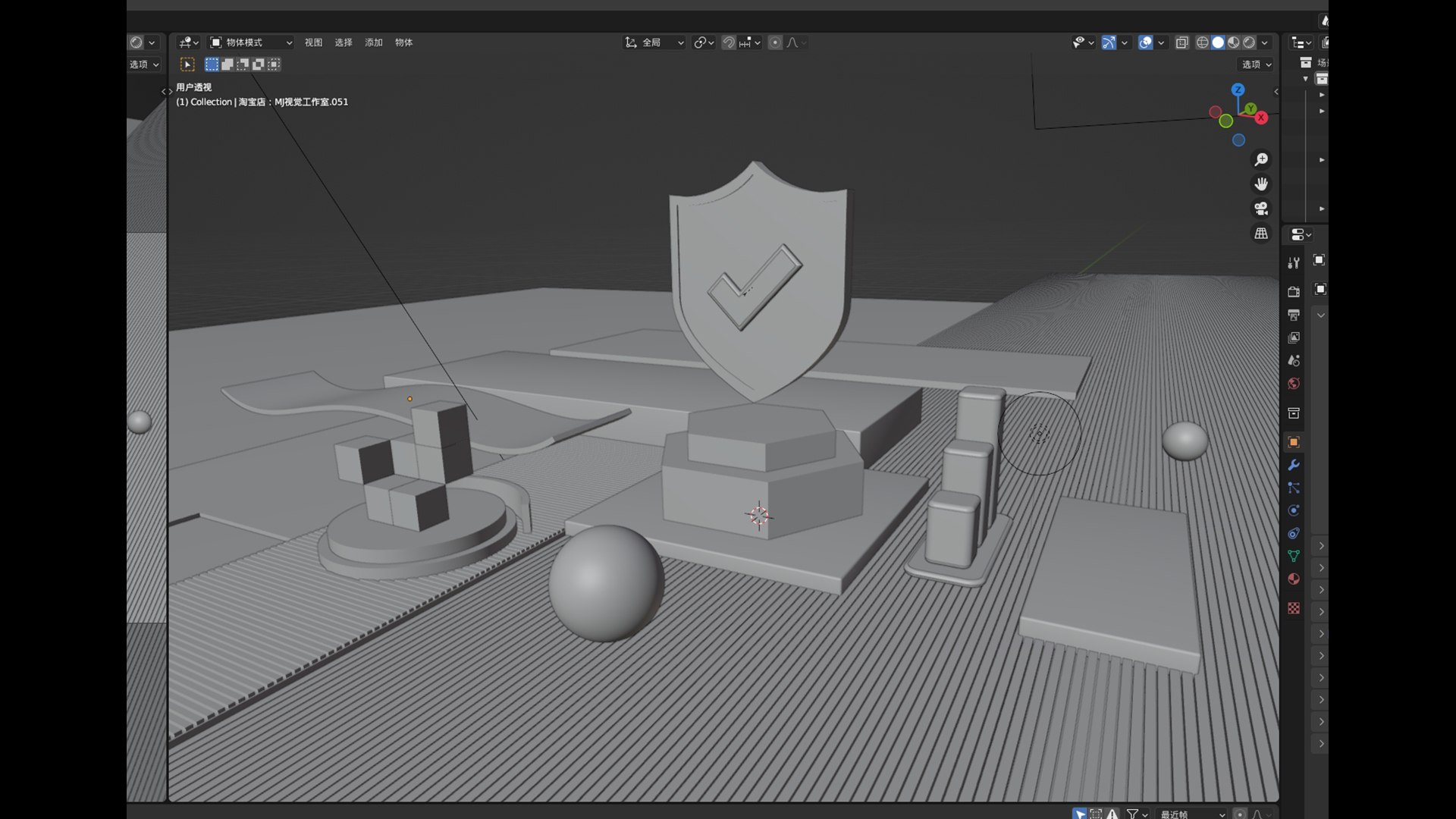Switch to solid viewport shading
The image size is (1456, 819).
(1218, 42)
